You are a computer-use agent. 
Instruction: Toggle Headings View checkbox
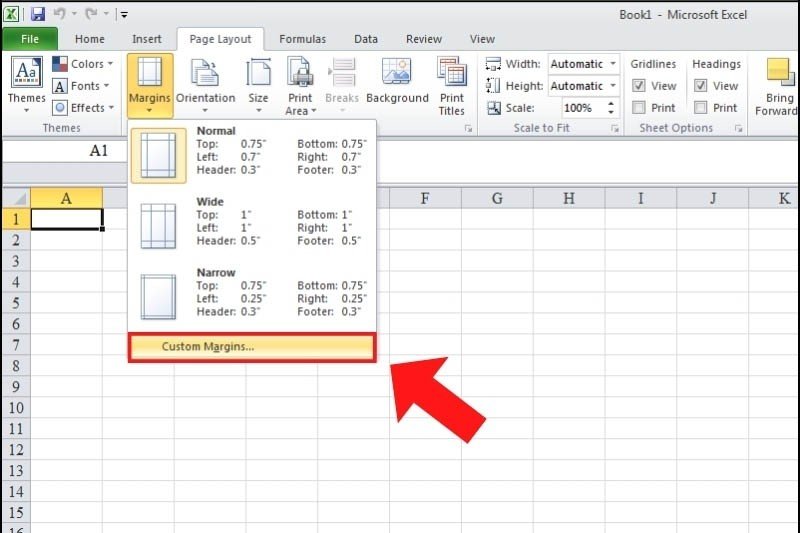(701, 86)
